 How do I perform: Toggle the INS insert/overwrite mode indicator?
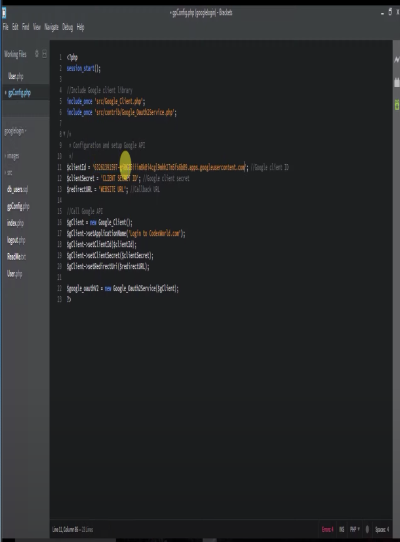click(341, 529)
